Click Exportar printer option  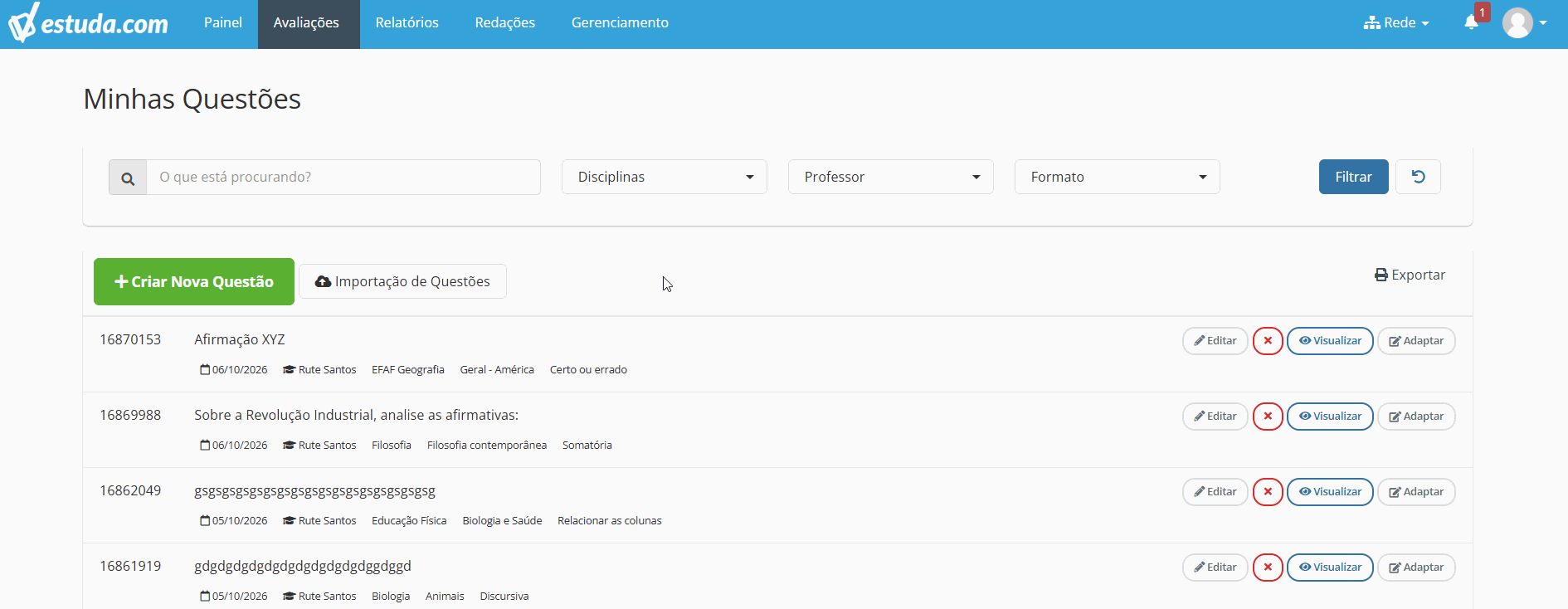1410,275
